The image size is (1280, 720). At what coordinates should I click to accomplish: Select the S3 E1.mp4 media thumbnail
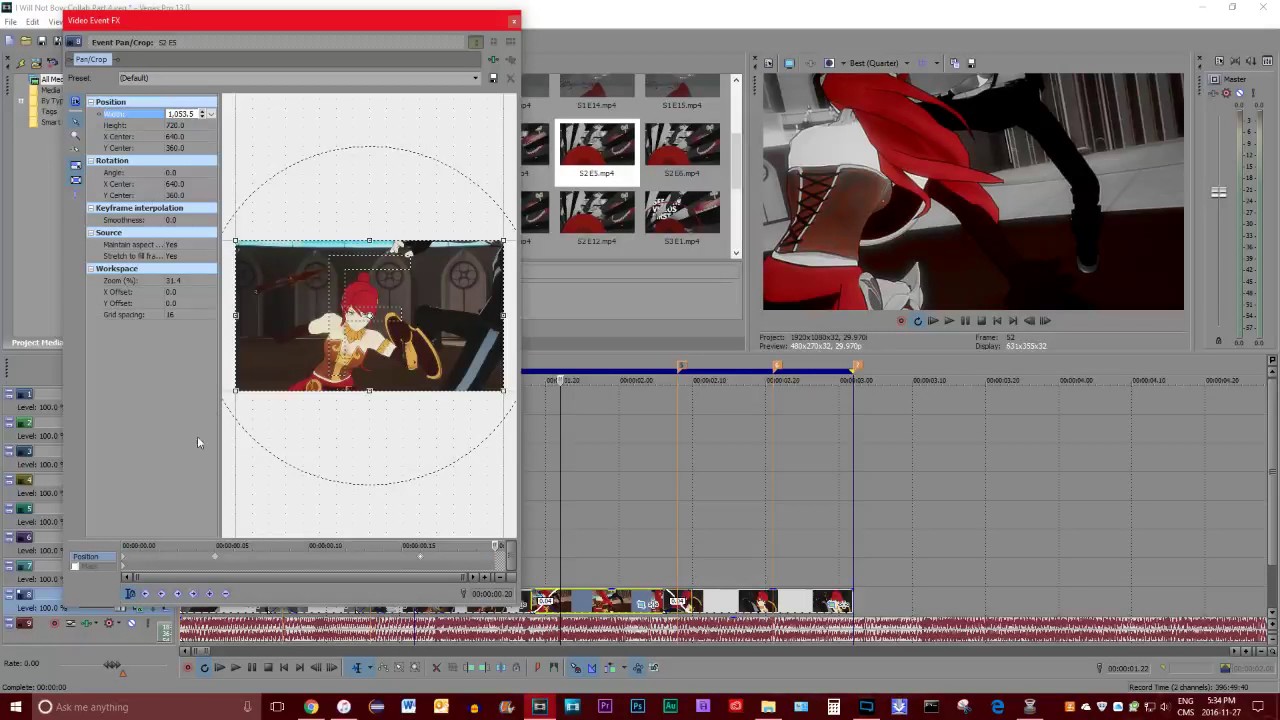point(682,218)
